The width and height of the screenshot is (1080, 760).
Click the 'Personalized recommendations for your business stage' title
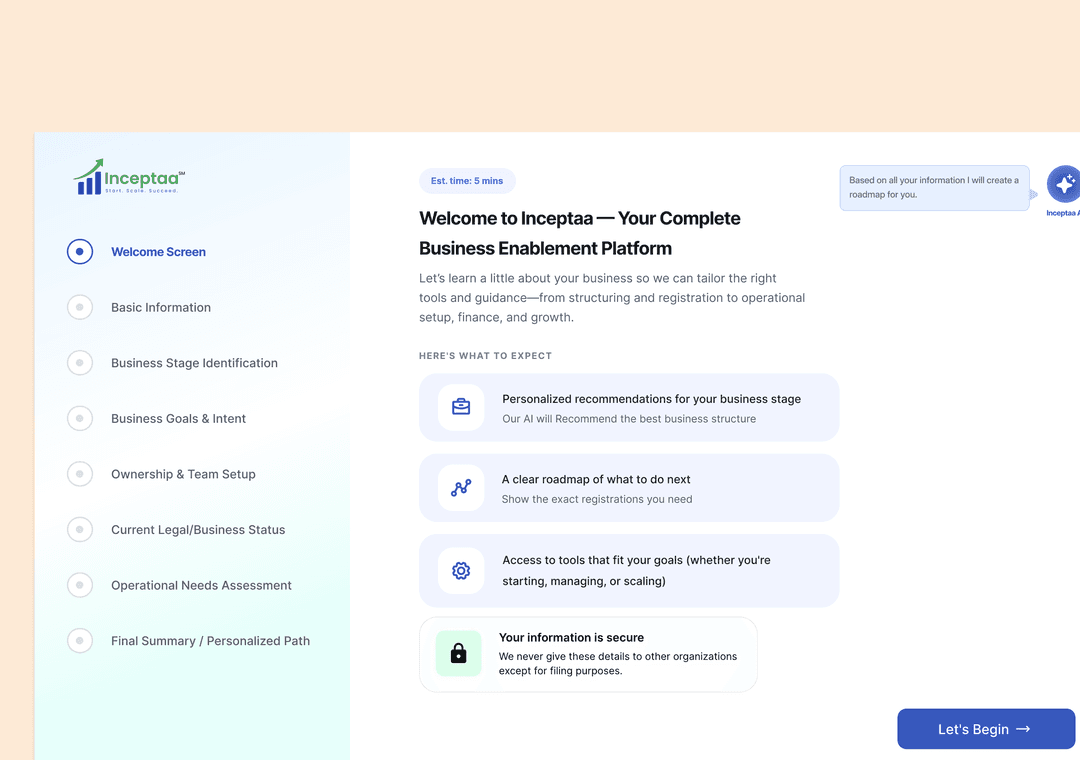[652, 399]
